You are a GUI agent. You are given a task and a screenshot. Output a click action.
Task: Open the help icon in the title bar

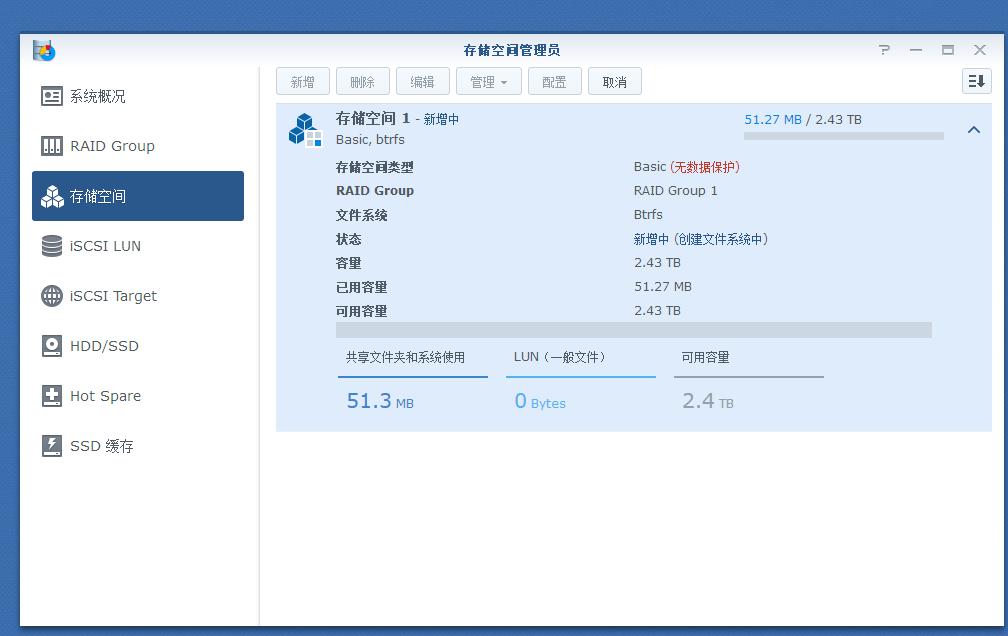pyautogui.click(x=883, y=49)
